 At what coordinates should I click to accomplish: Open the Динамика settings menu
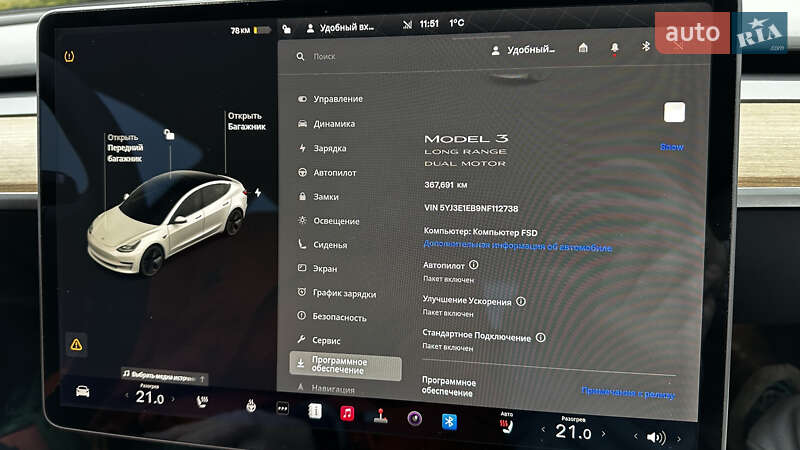[327, 123]
